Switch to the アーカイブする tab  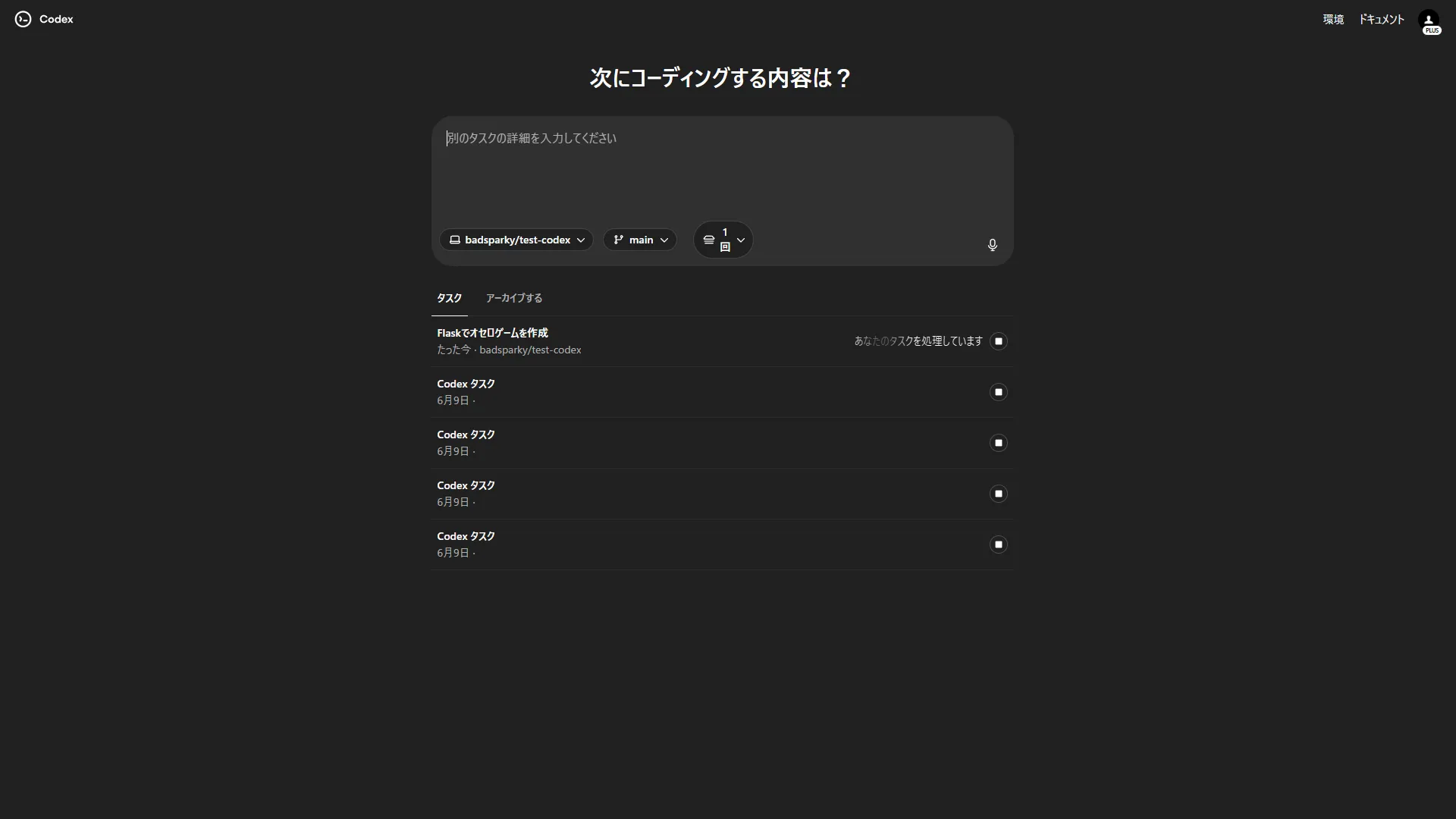click(513, 298)
